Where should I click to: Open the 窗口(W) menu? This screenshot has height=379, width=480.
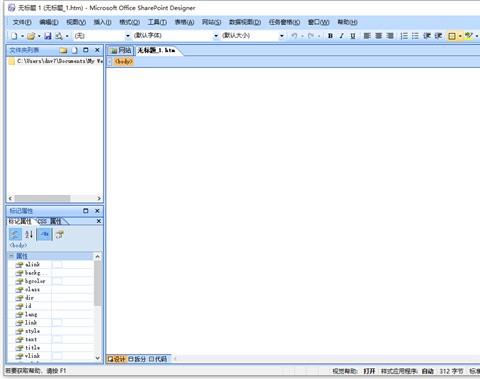click(318, 22)
